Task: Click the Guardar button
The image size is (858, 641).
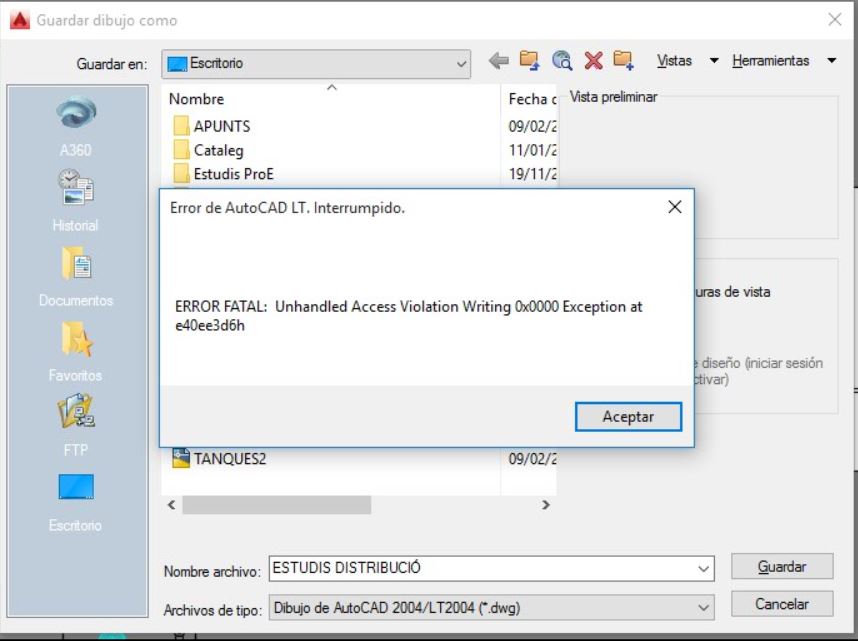Action: click(782, 567)
